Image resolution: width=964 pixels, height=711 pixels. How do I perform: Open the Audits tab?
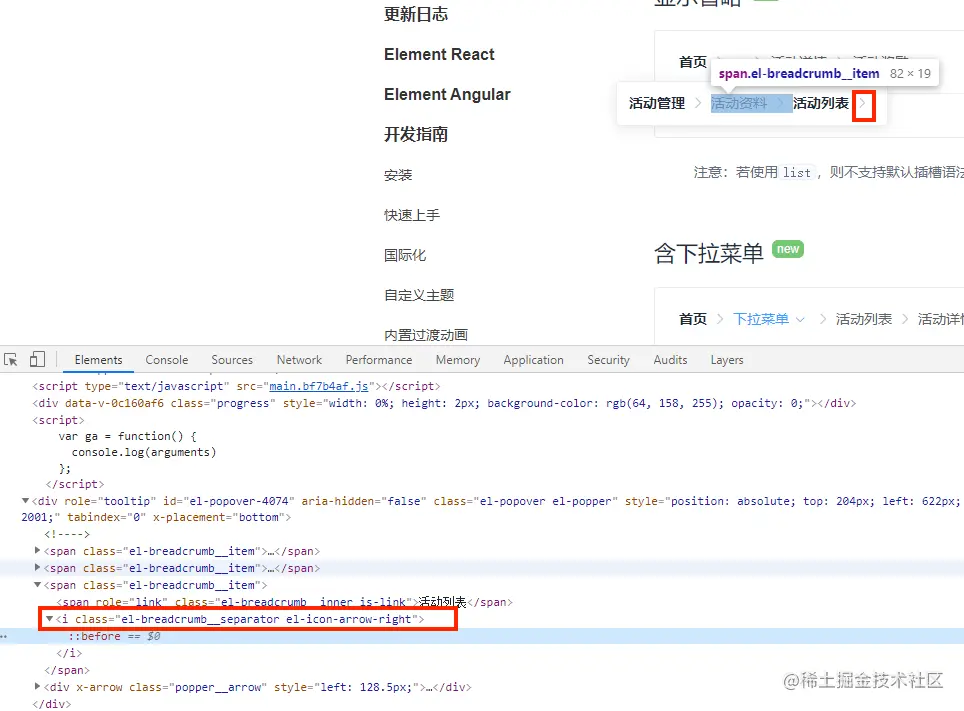click(670, 360)
